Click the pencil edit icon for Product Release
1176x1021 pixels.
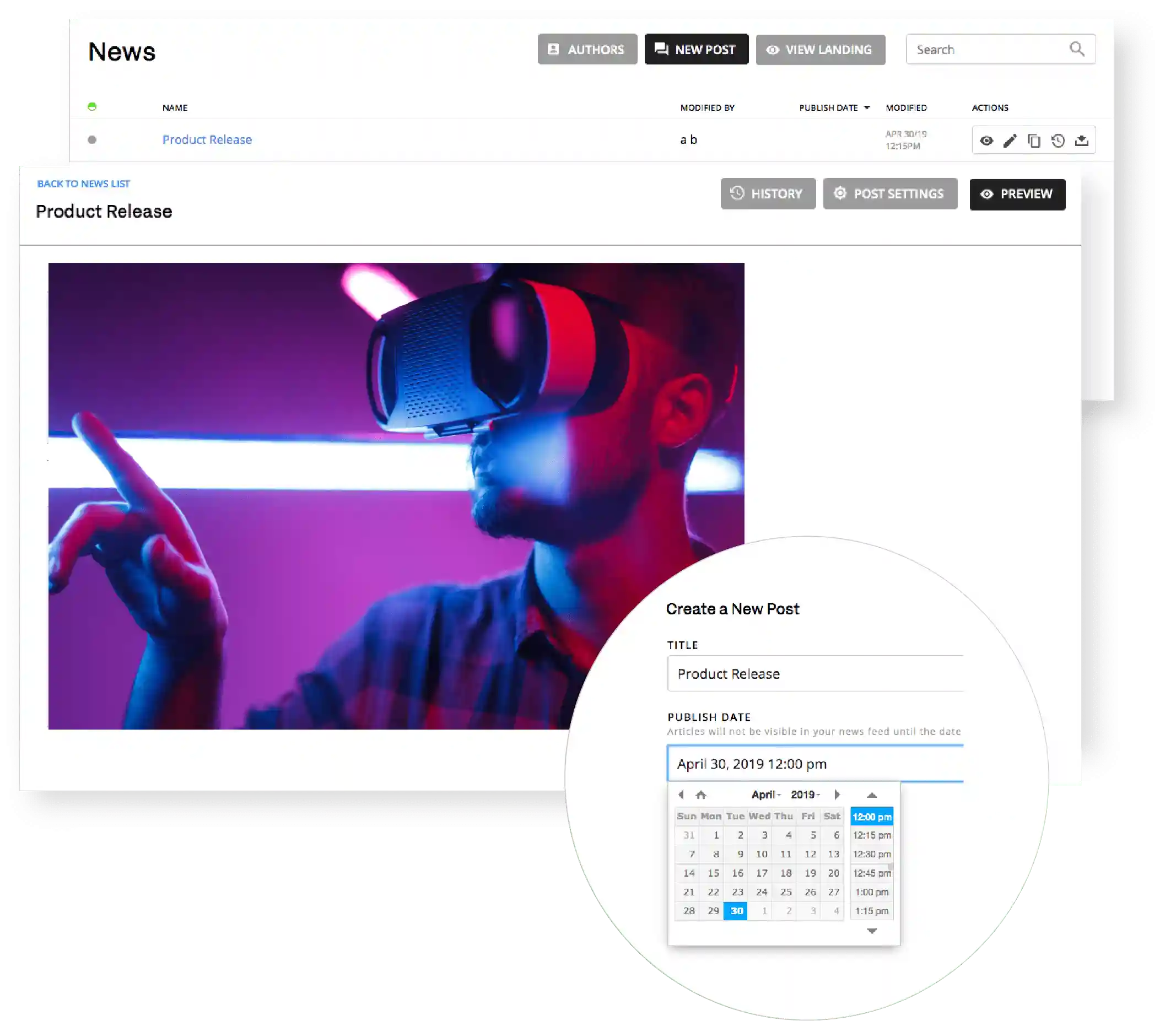[x=1010, y=141]
